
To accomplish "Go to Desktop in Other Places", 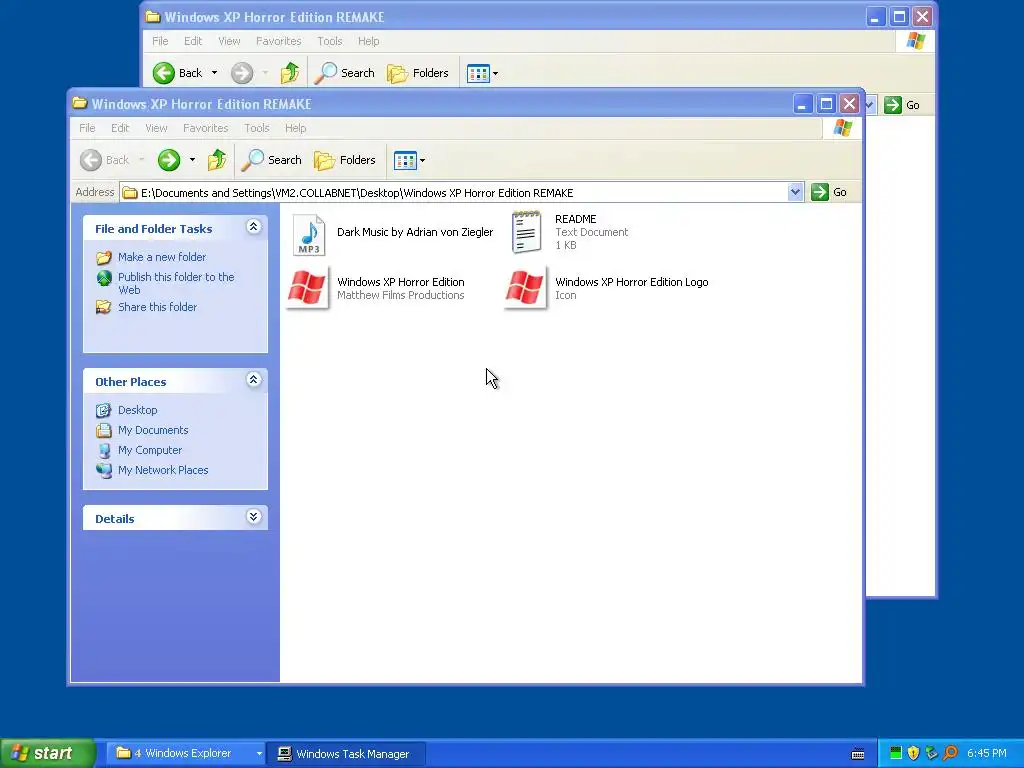I will [137, 410].
